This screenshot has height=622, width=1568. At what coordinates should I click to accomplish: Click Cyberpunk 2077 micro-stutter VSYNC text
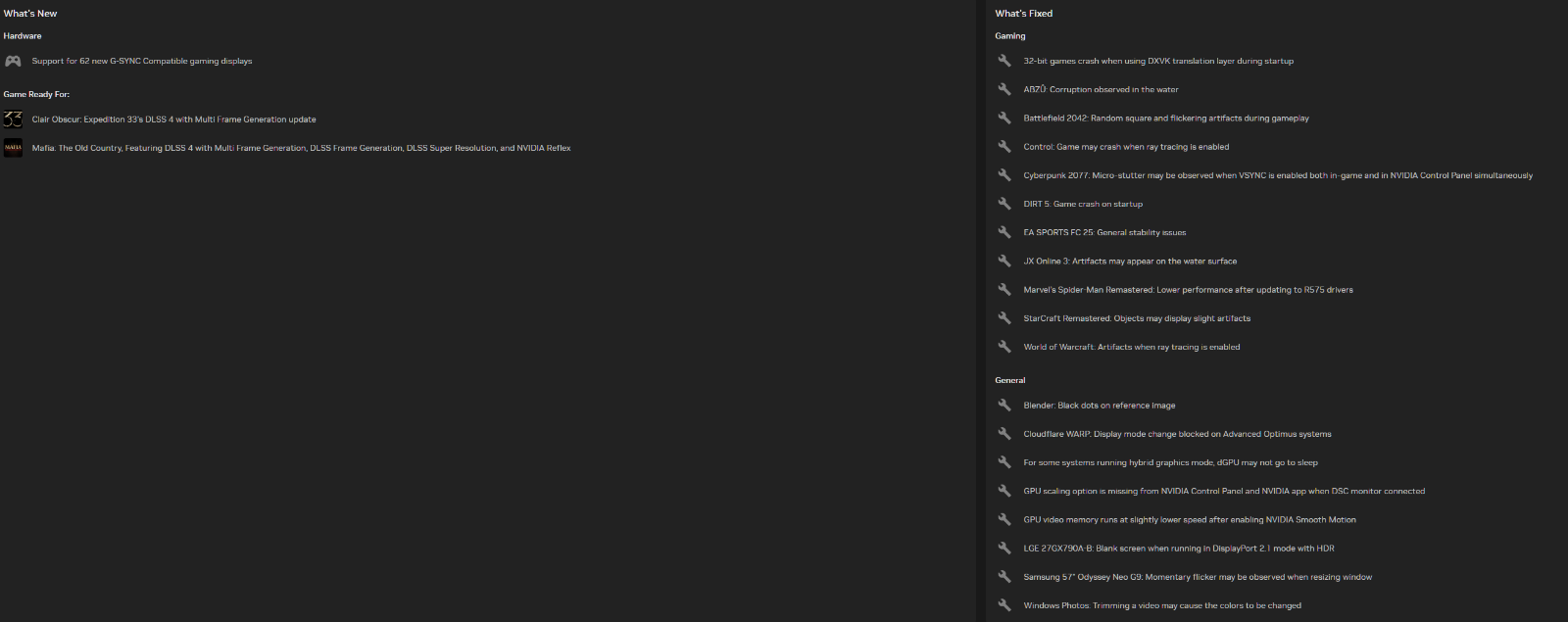coord(1278,175)
